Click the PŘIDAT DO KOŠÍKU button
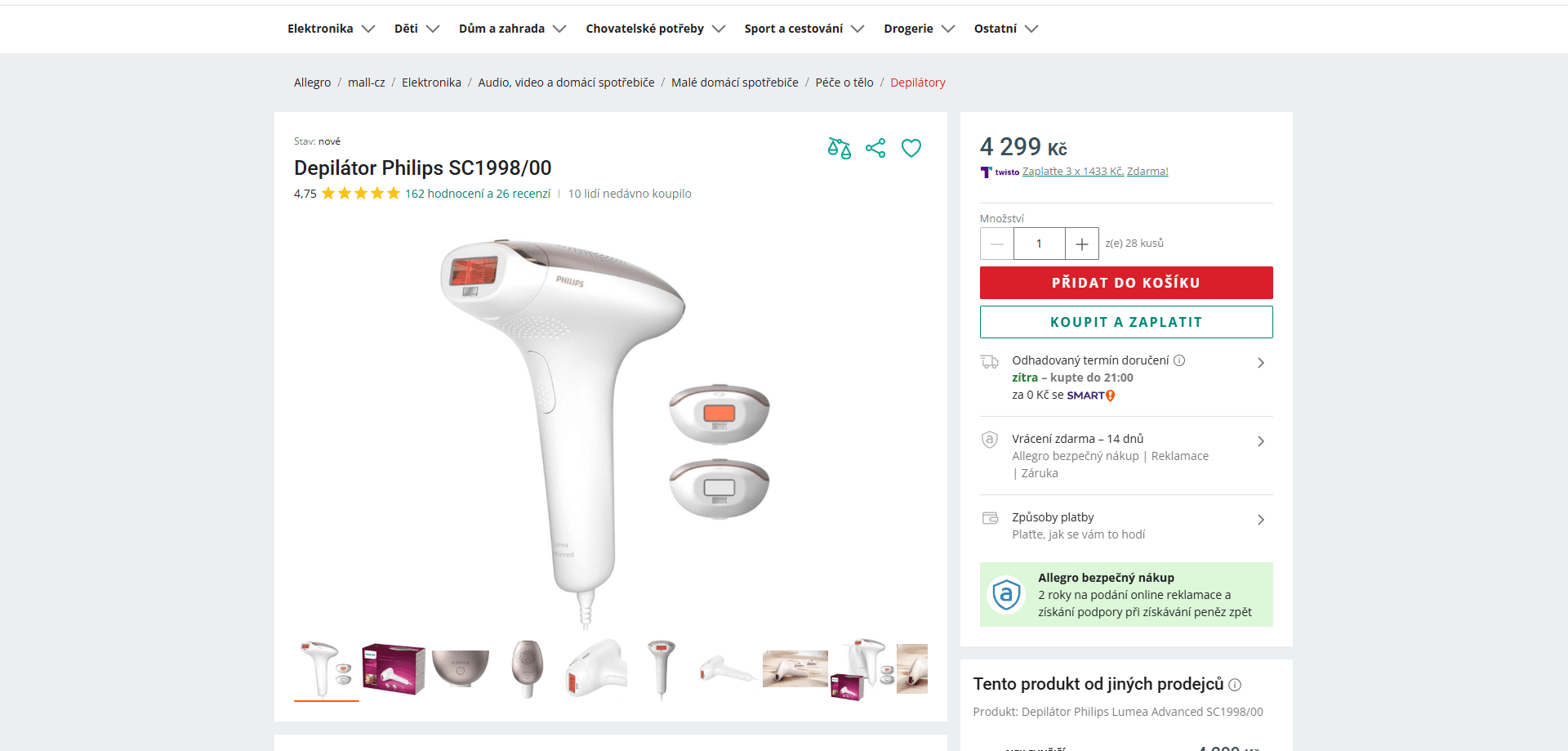 (1125, 282)
